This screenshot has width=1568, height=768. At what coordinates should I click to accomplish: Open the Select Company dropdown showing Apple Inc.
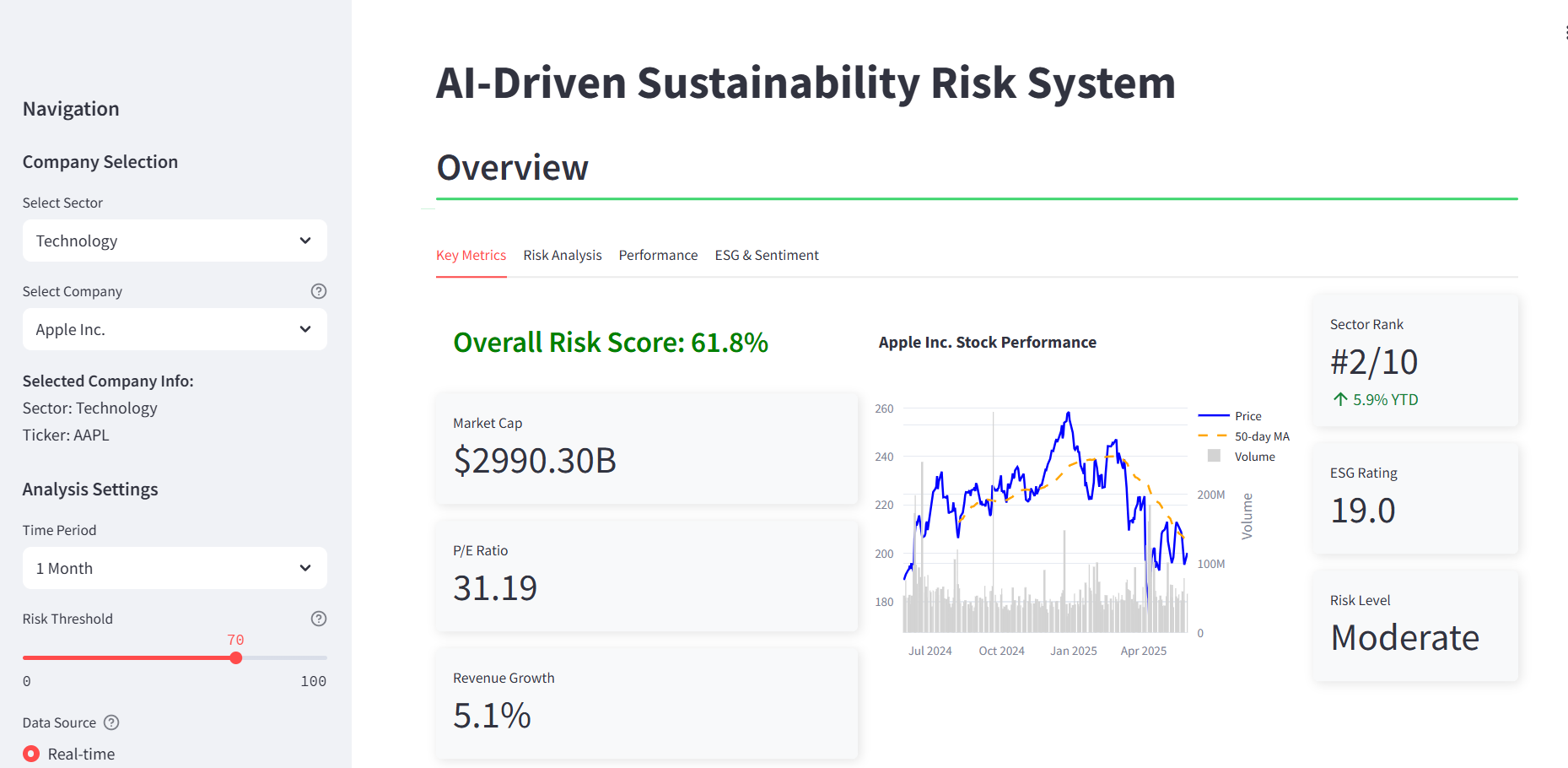tap(175, 329)
